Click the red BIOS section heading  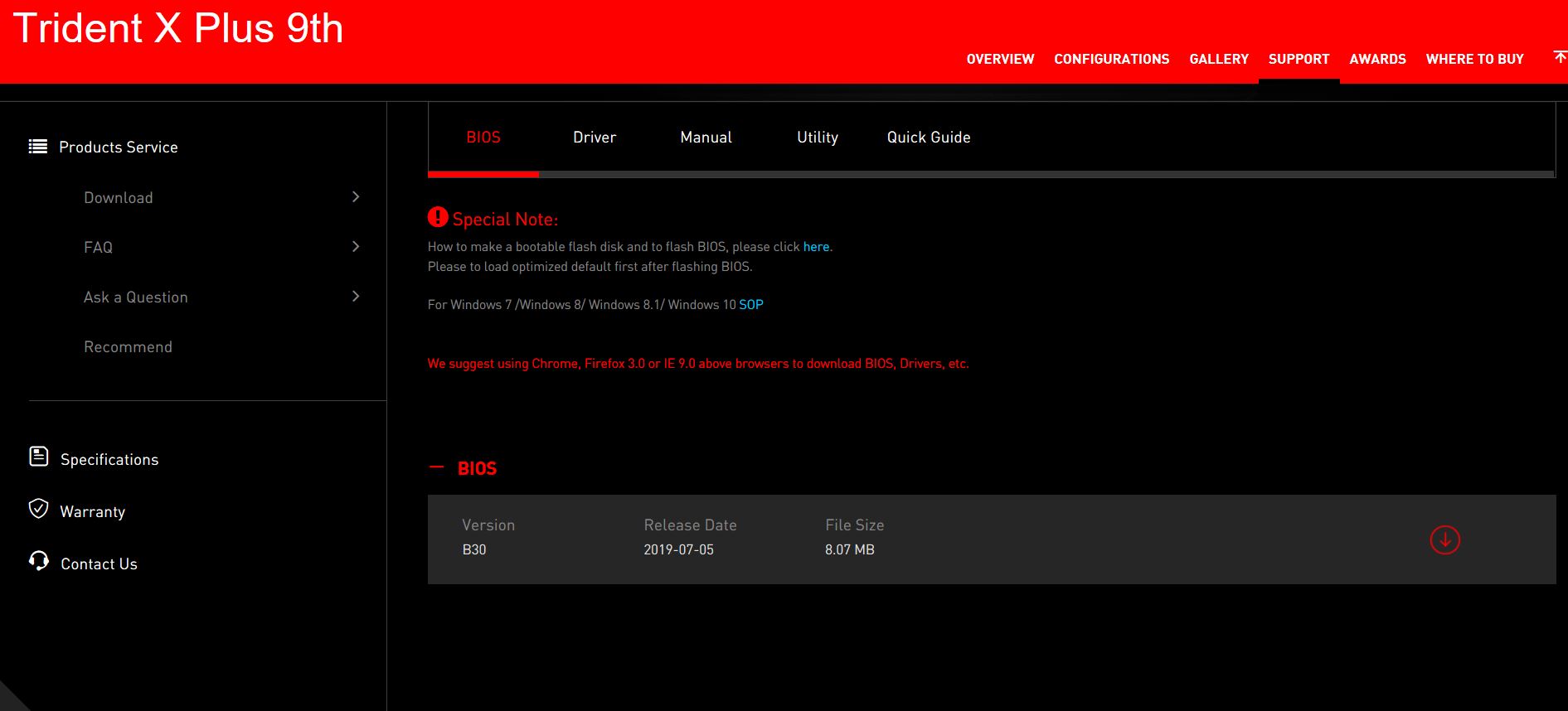477,468
